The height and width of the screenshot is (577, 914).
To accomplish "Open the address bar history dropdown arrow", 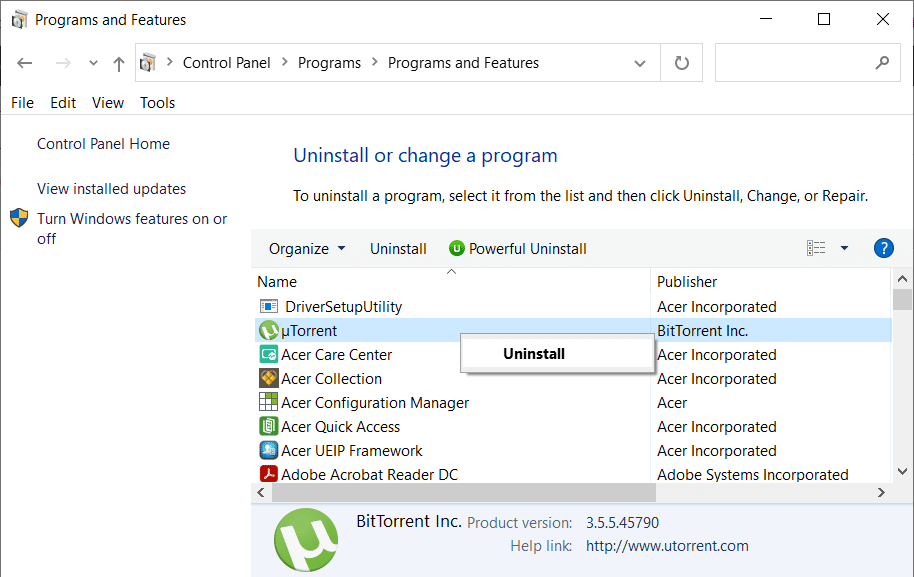I will pos(641,62).
